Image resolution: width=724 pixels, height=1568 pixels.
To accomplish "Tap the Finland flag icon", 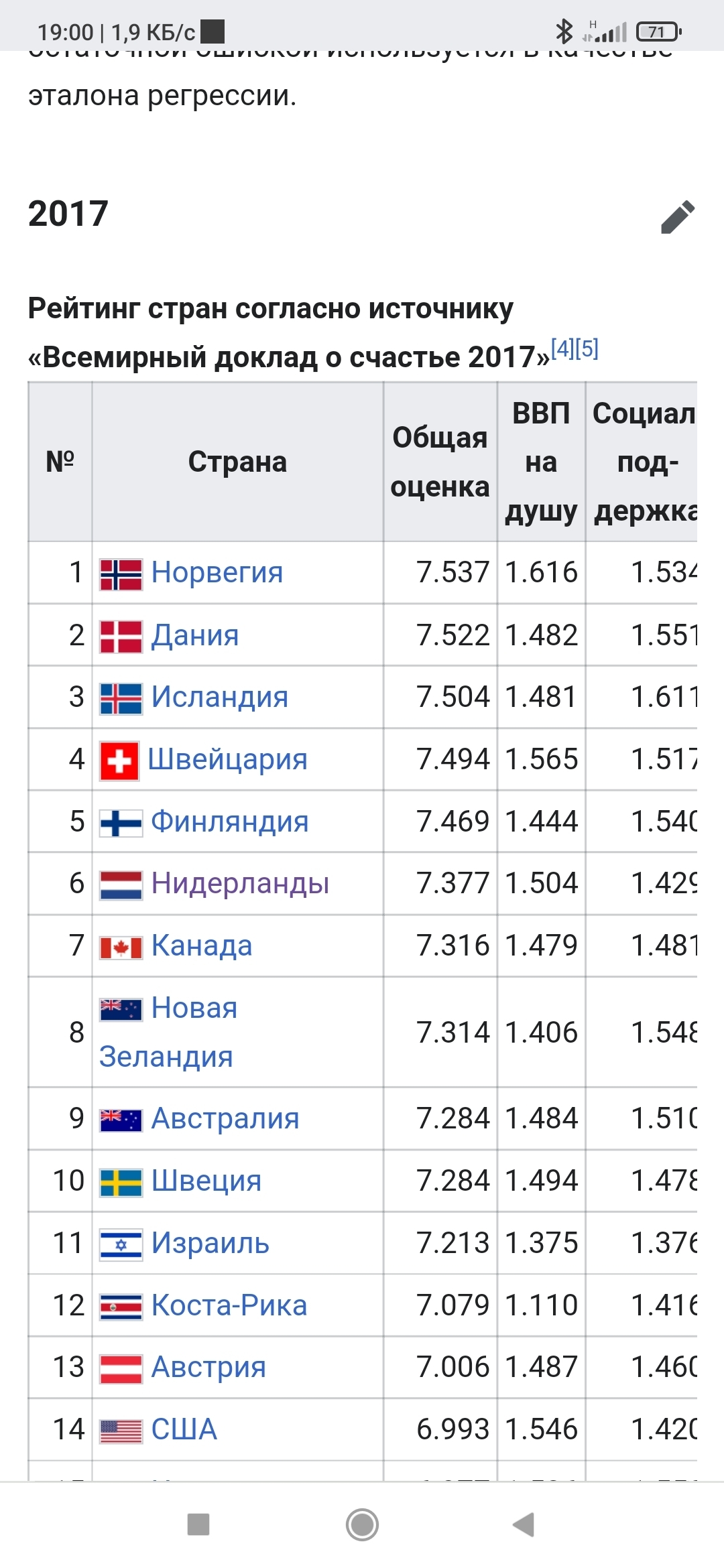I will [121, 823].
